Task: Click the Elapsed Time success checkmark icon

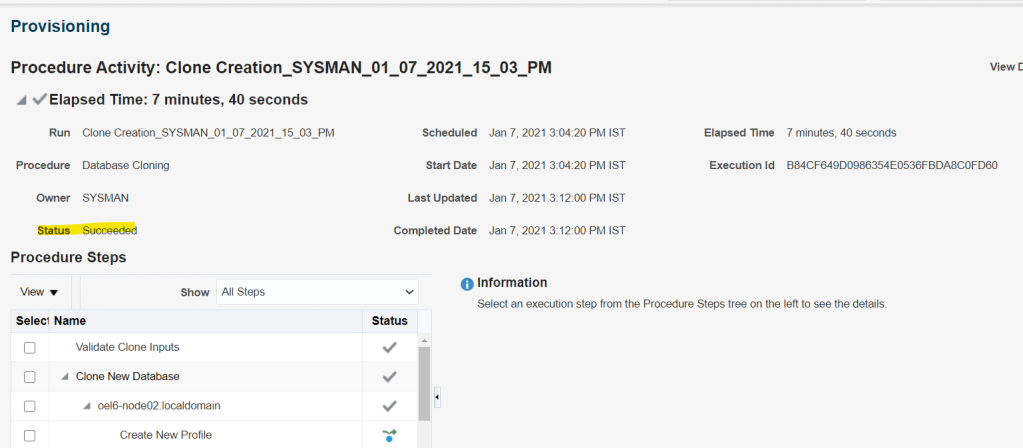Action: coord(40,100)
